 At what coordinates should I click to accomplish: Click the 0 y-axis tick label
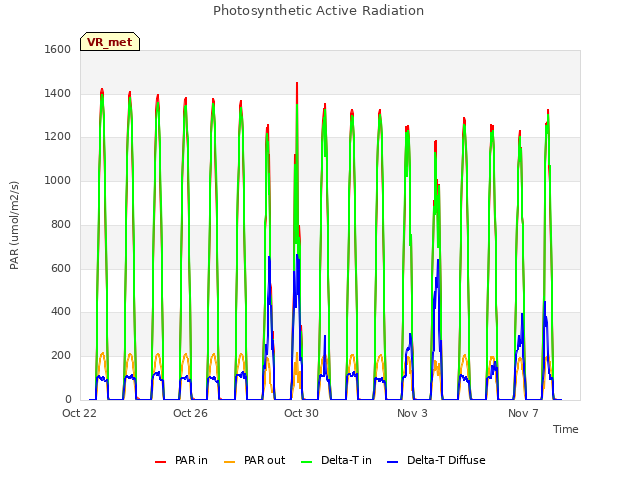point(68,399)
